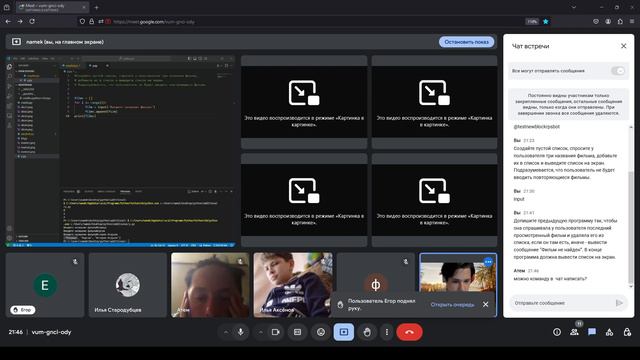
Task: Toggle the camera in Meet toolbar
Action: tap(276, 332)
